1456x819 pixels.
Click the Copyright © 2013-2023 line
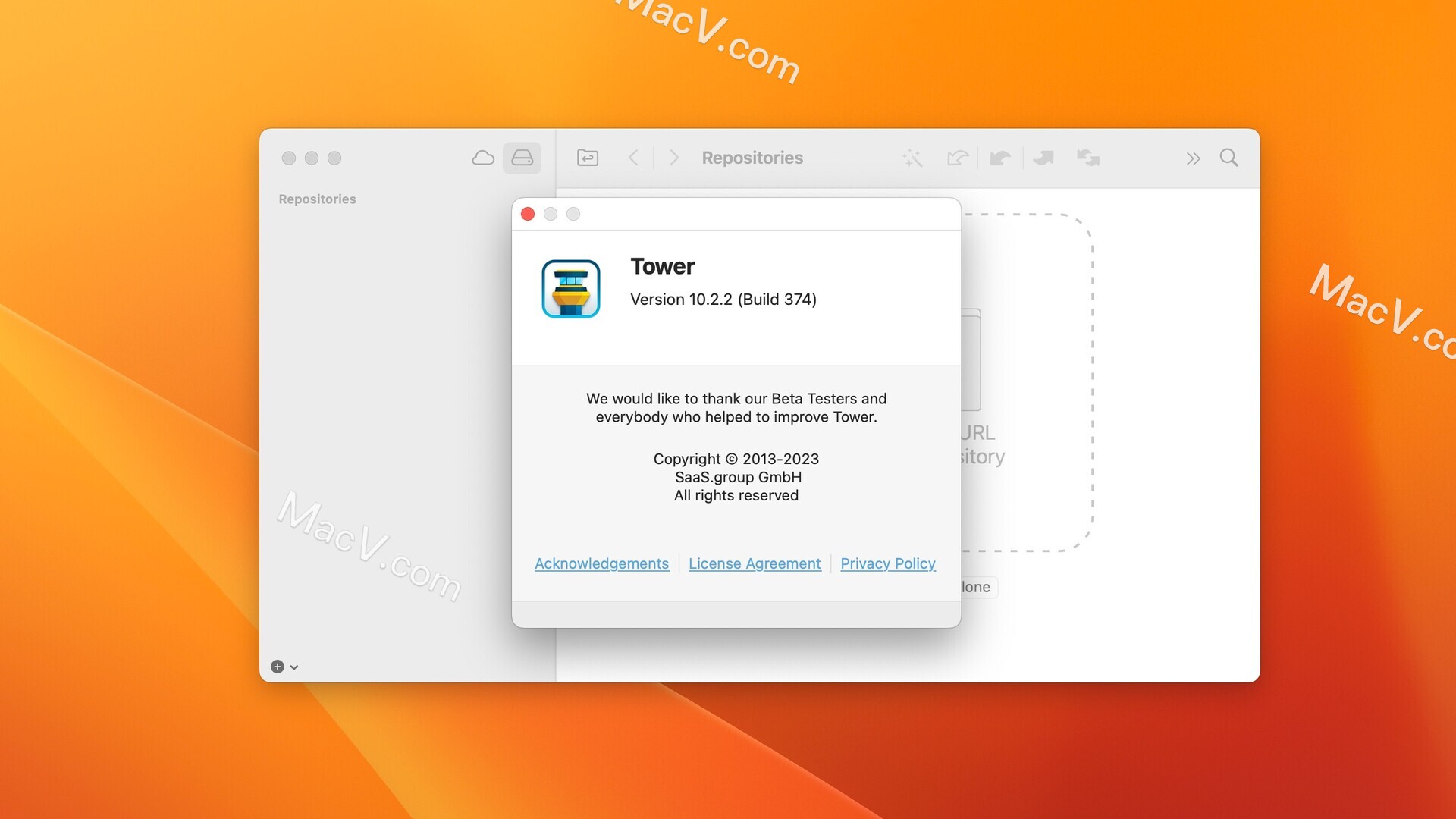(736, 459)
